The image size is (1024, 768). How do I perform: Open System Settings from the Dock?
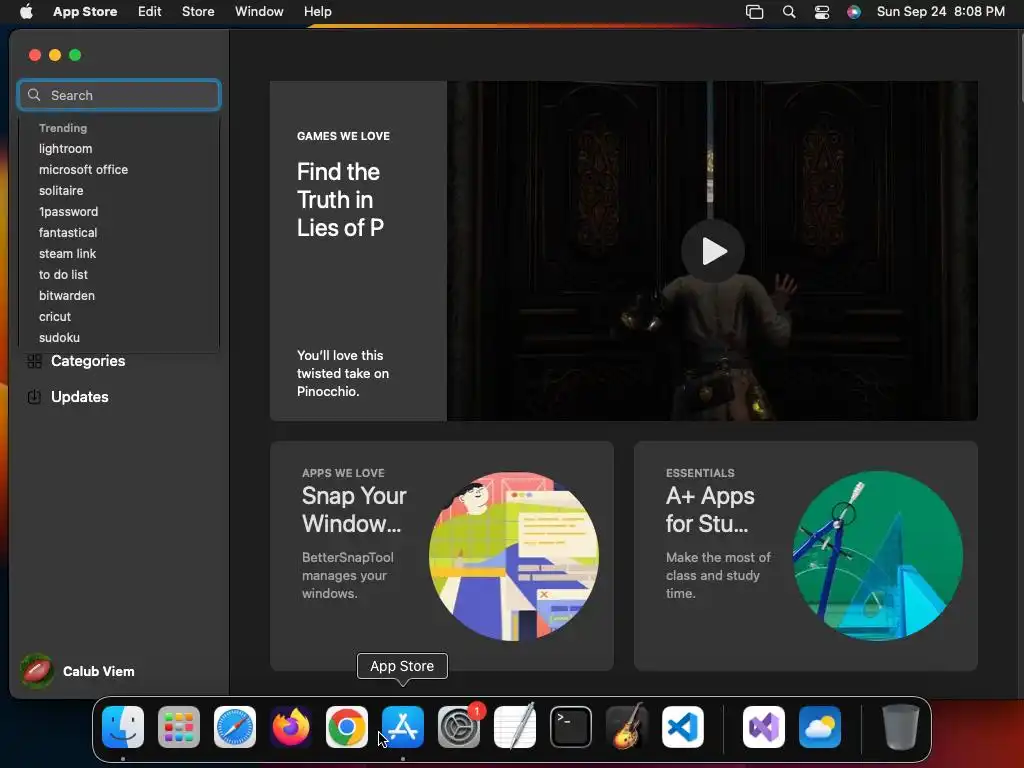458,727
